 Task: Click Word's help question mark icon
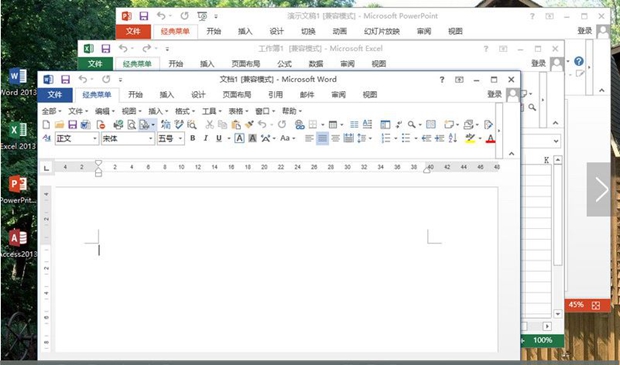442,79
